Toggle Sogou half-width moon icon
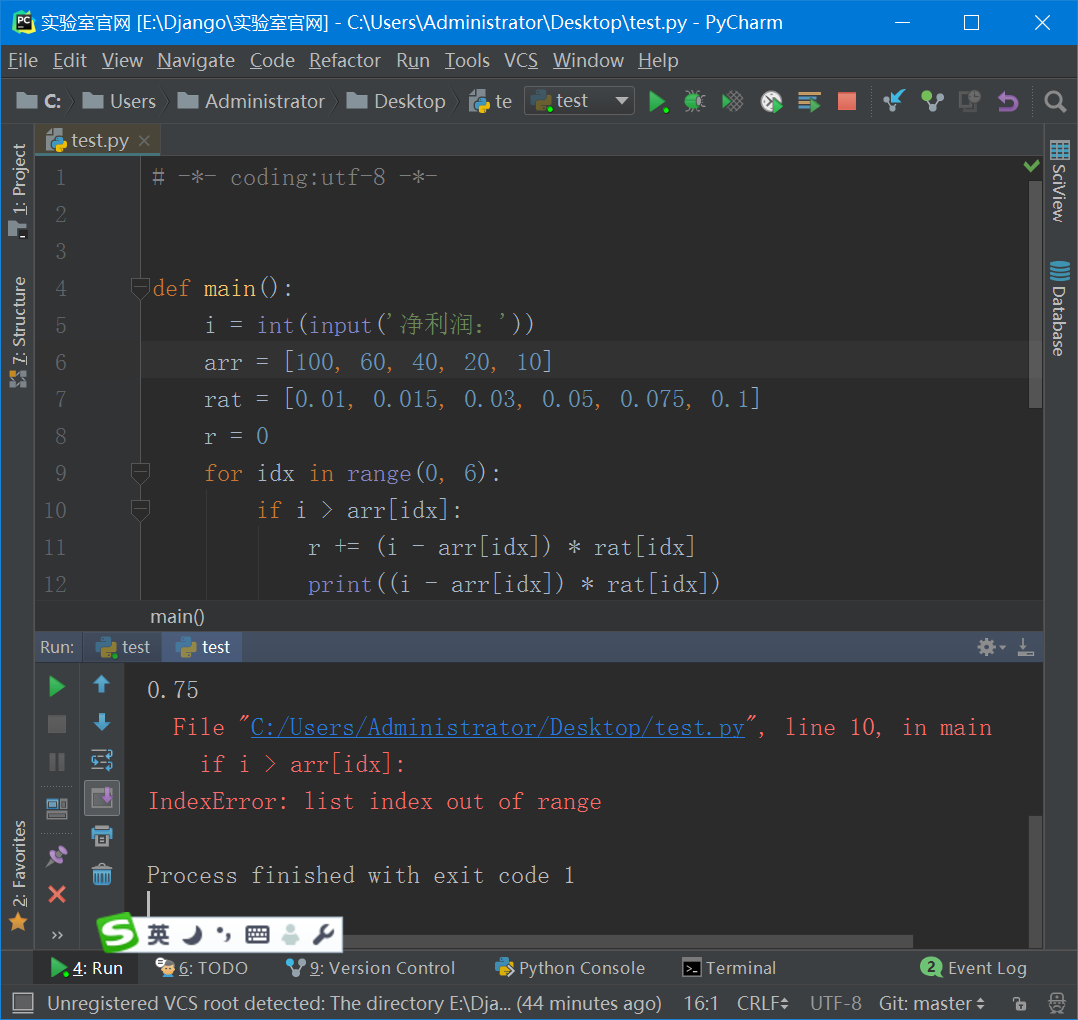1078x1020 pixels. tap(192, 934)
